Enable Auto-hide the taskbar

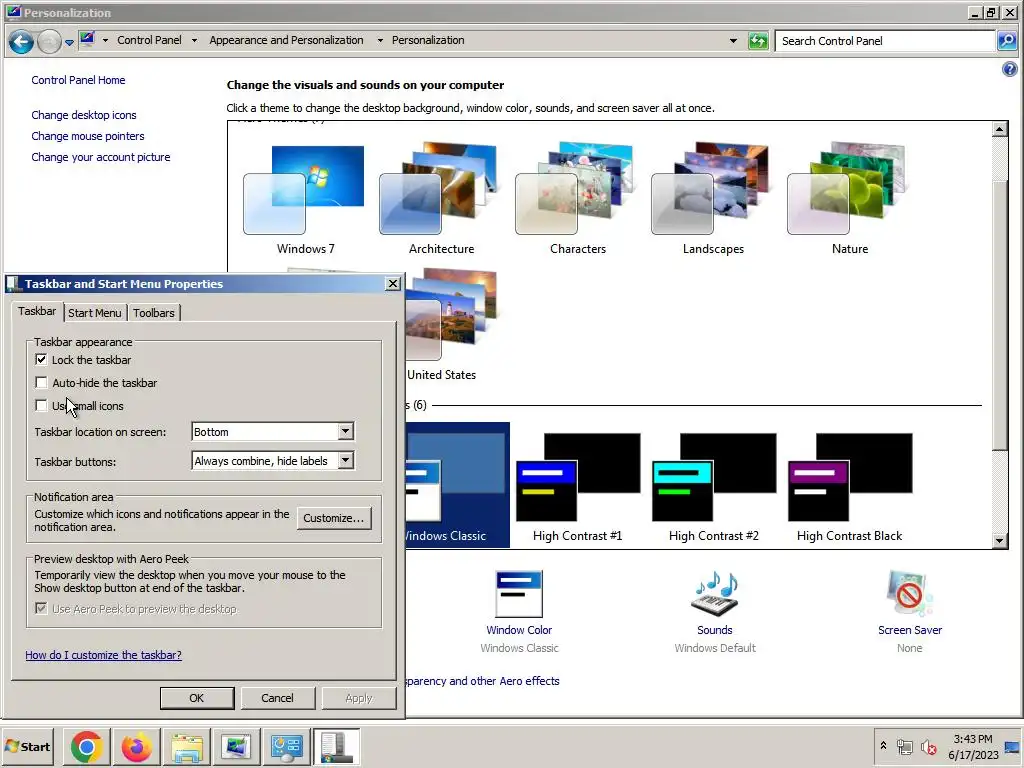point(41,383)
